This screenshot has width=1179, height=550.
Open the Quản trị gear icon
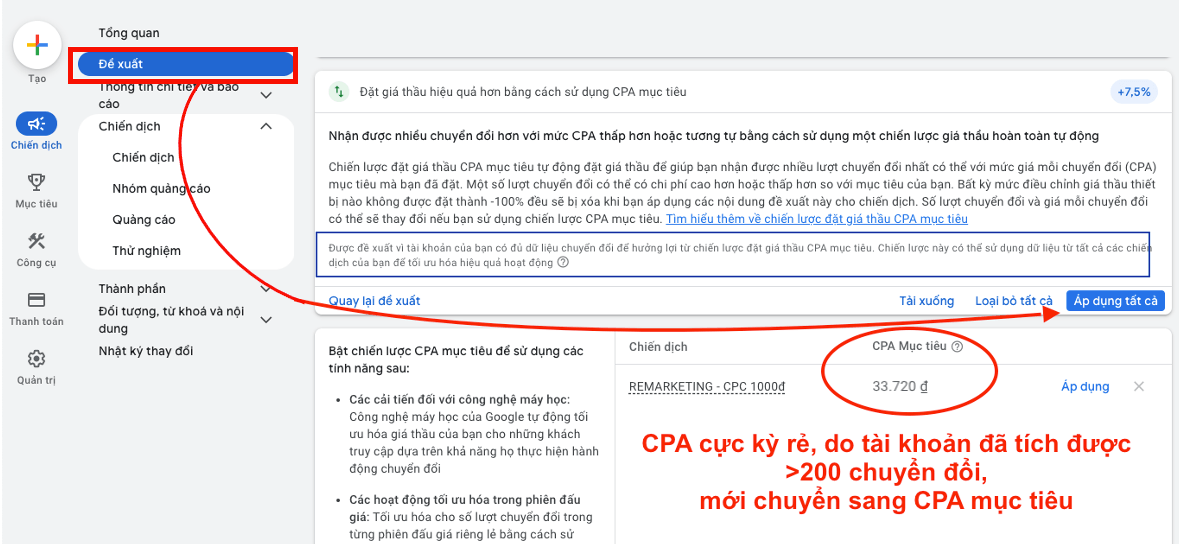36,358
